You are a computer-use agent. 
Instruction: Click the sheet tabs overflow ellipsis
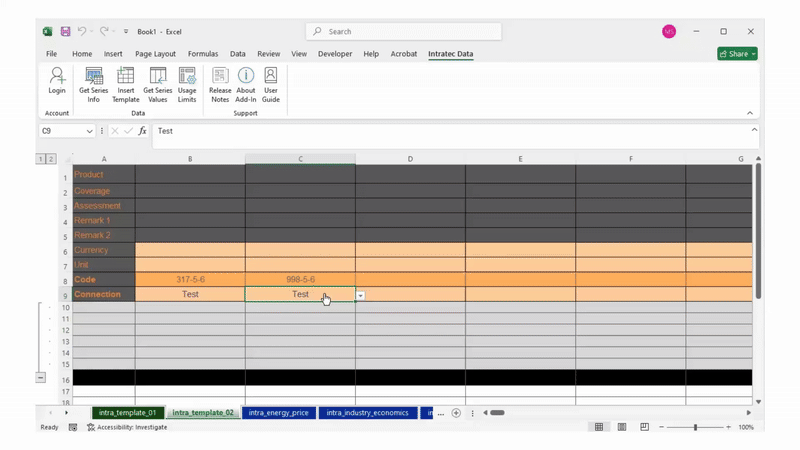coord(441,413)
